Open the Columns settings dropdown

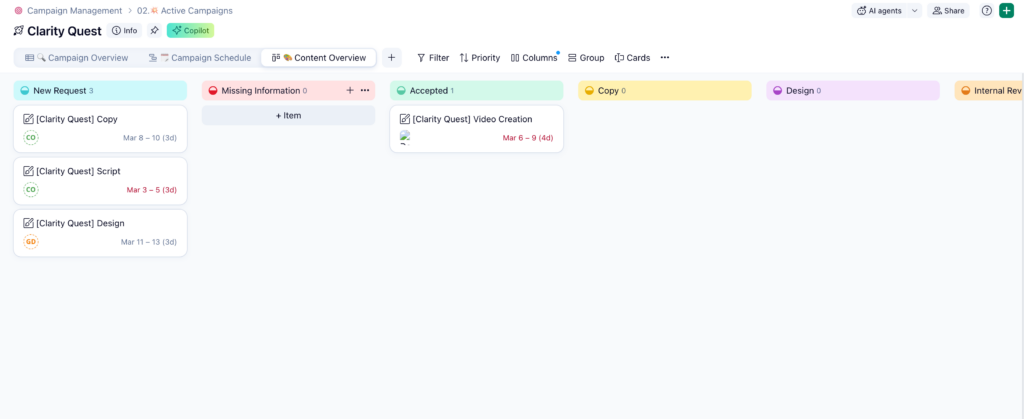click(x=534, y=58)
